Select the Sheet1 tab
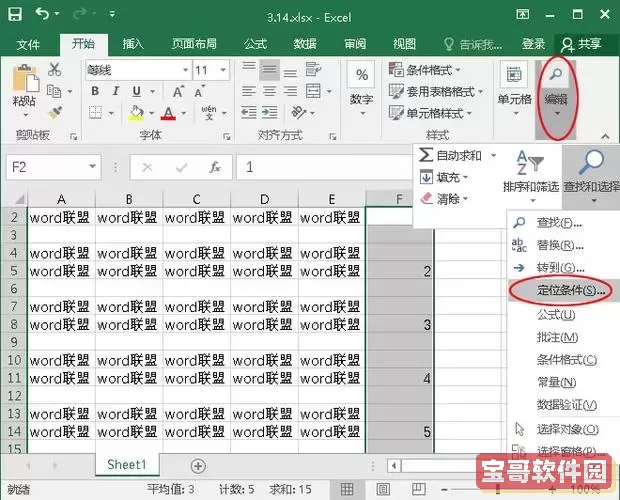 tap(127, 464)
